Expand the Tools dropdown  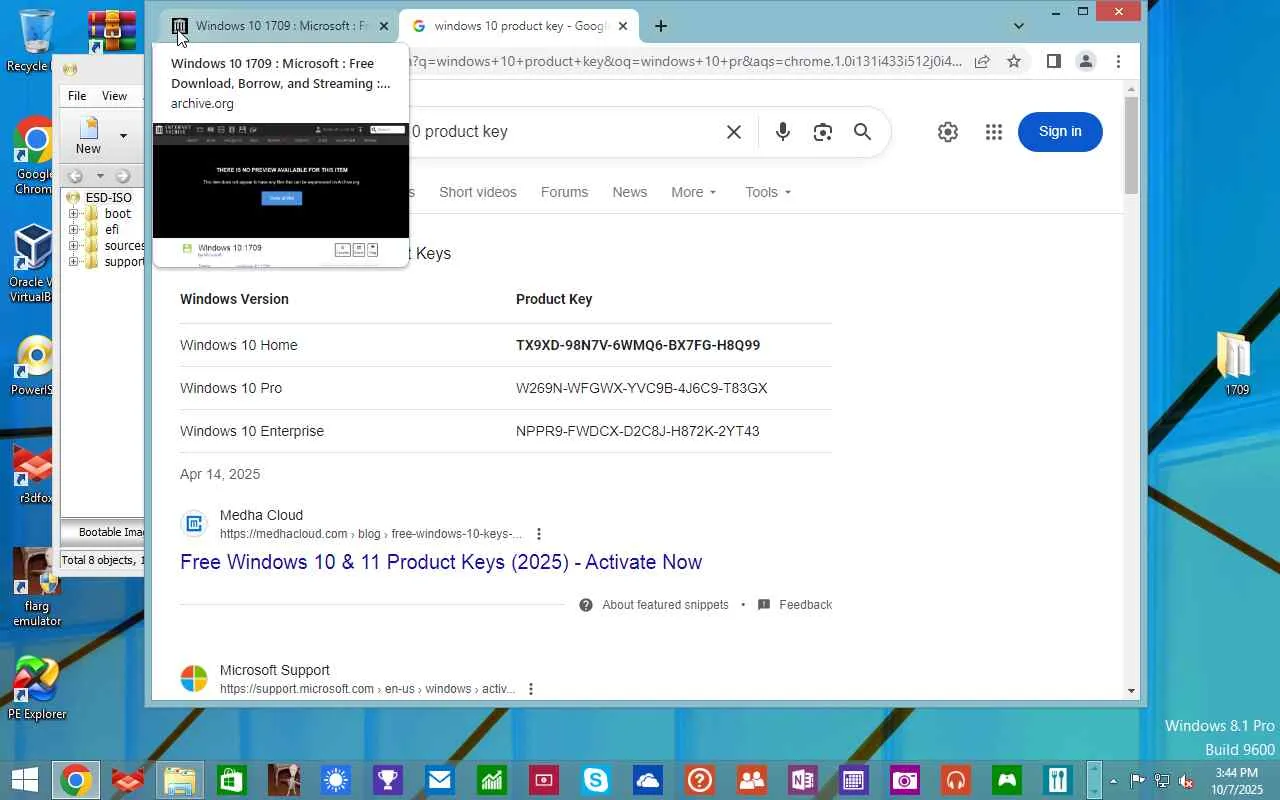coord(768,192)
